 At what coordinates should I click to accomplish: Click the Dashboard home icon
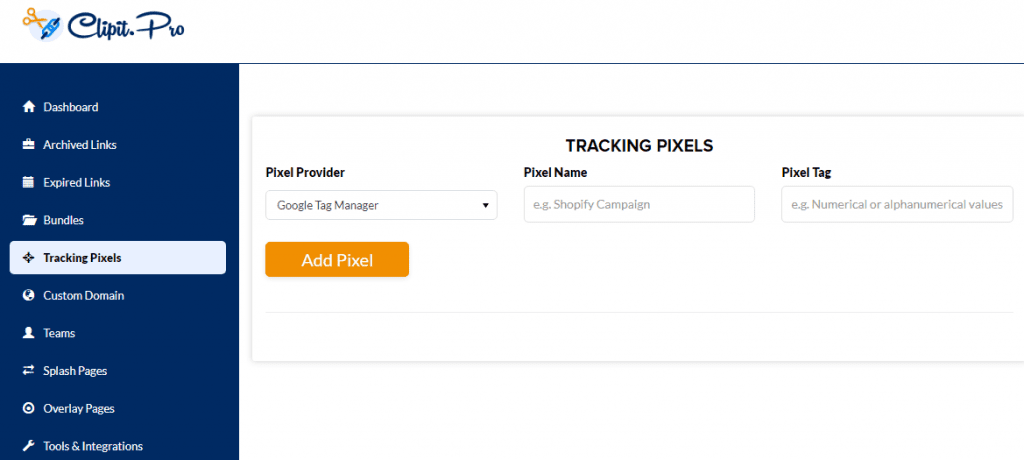[x=28, y=107]
